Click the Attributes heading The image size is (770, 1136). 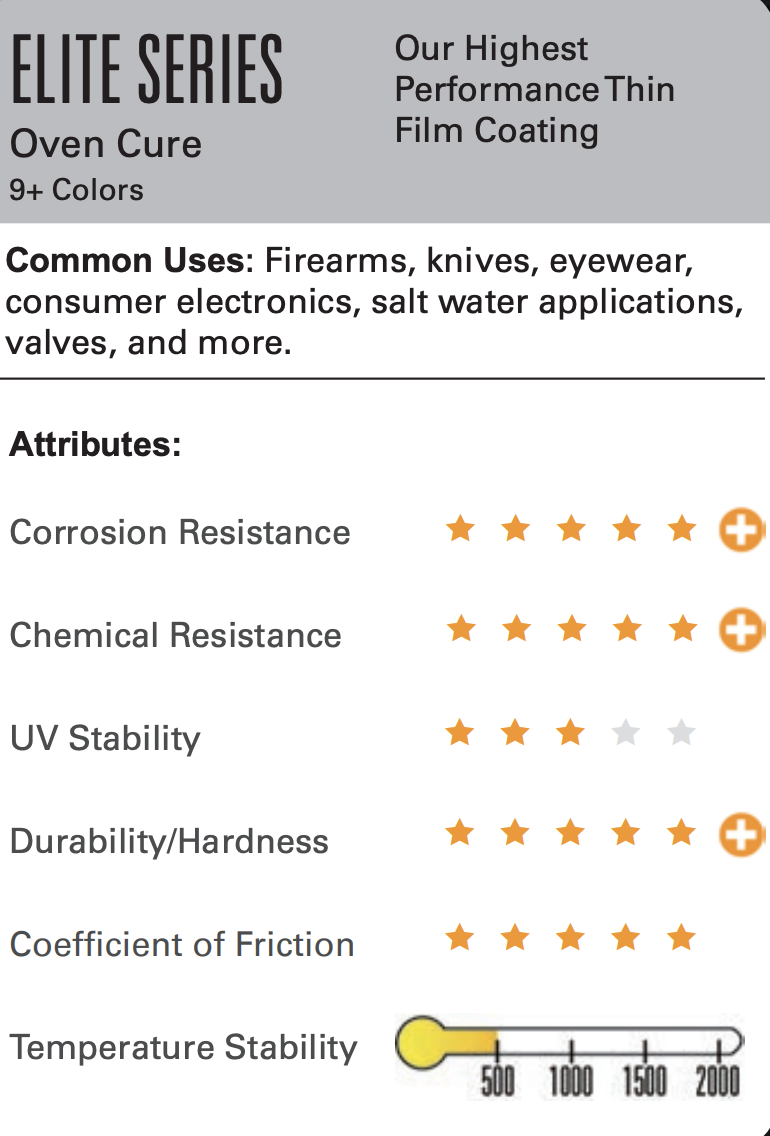tap(95, 444)
